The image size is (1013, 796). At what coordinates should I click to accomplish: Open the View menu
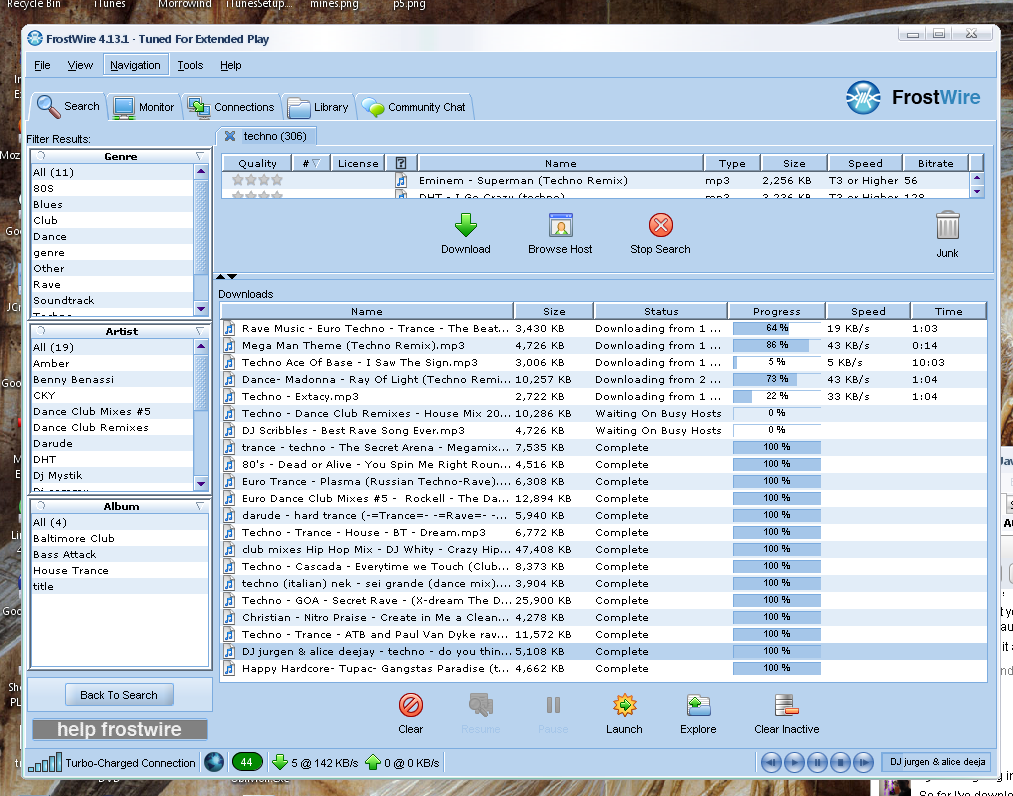(80, 65)
